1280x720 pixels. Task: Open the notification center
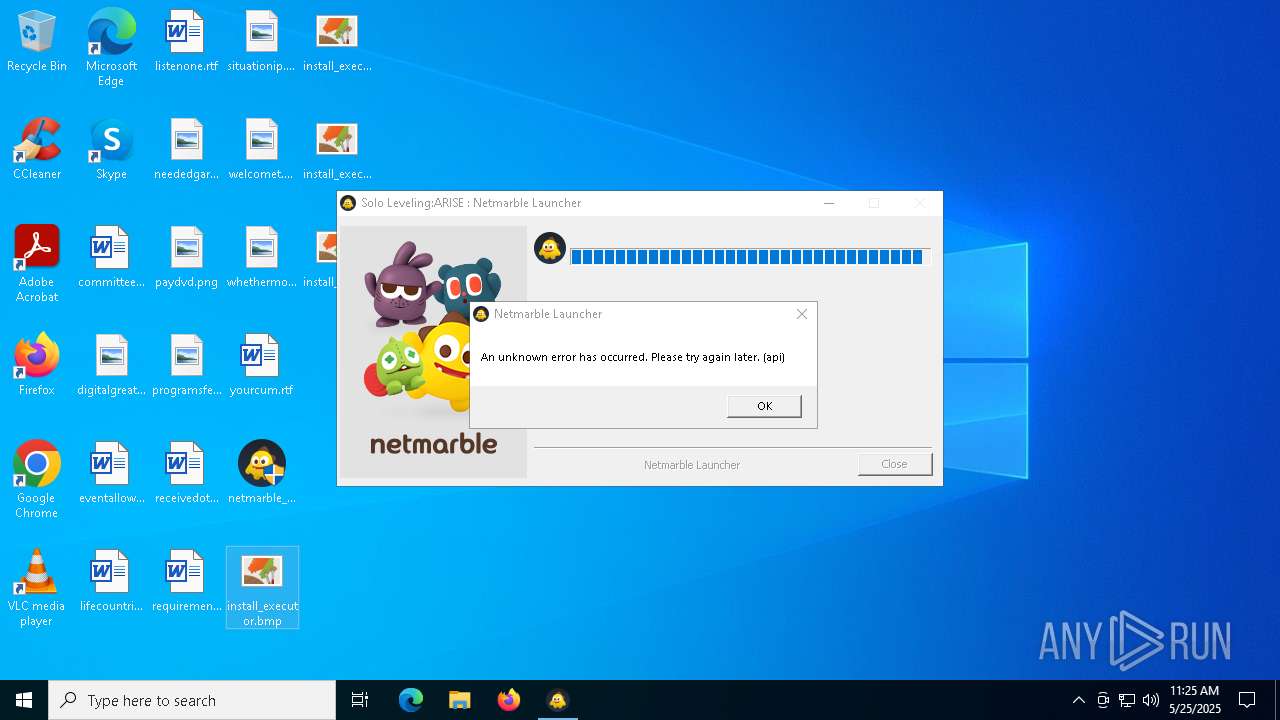(x=1247, y=700)
